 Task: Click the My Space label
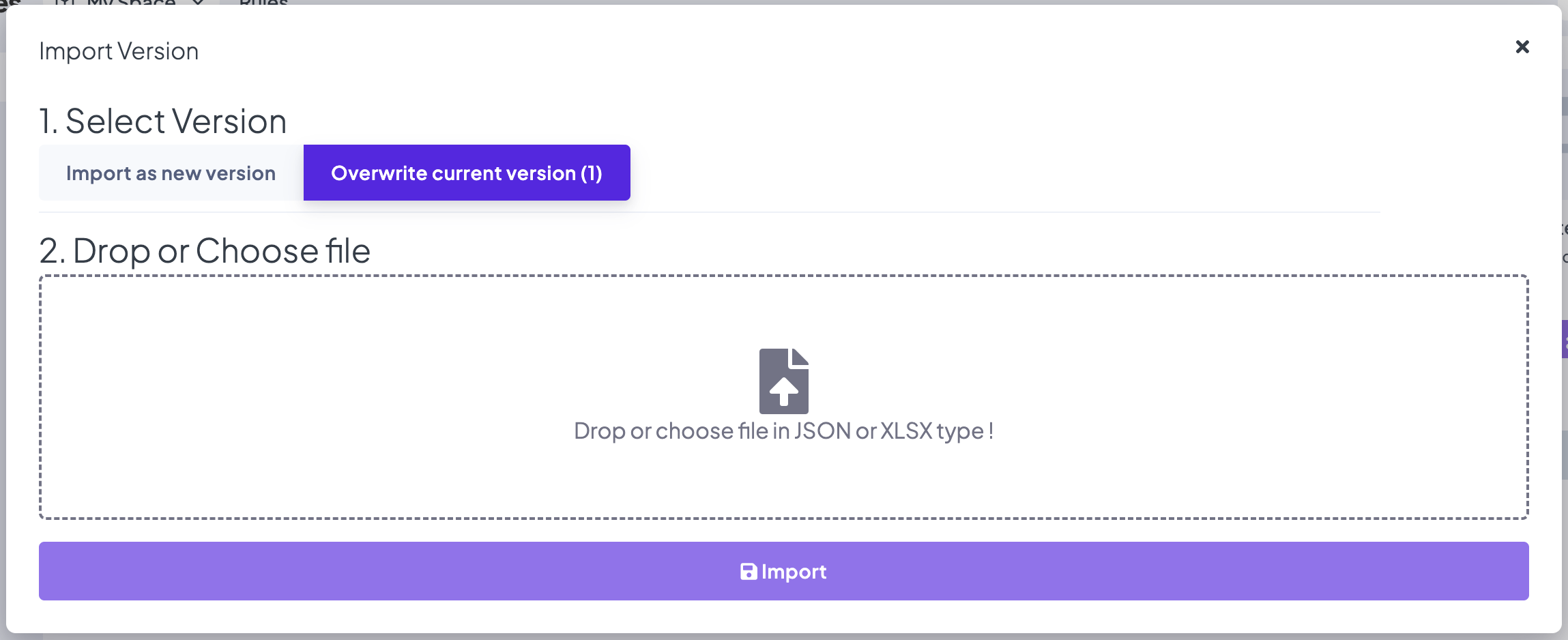pos(131,2)
